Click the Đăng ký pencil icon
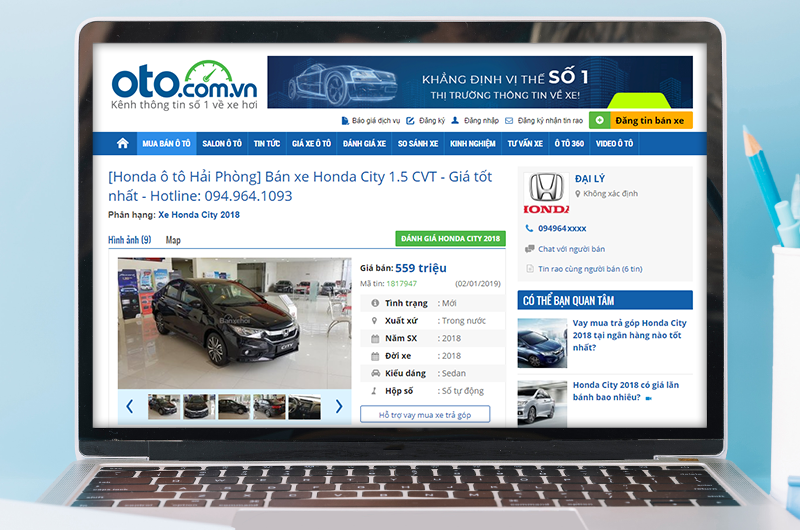 point(410,121)
